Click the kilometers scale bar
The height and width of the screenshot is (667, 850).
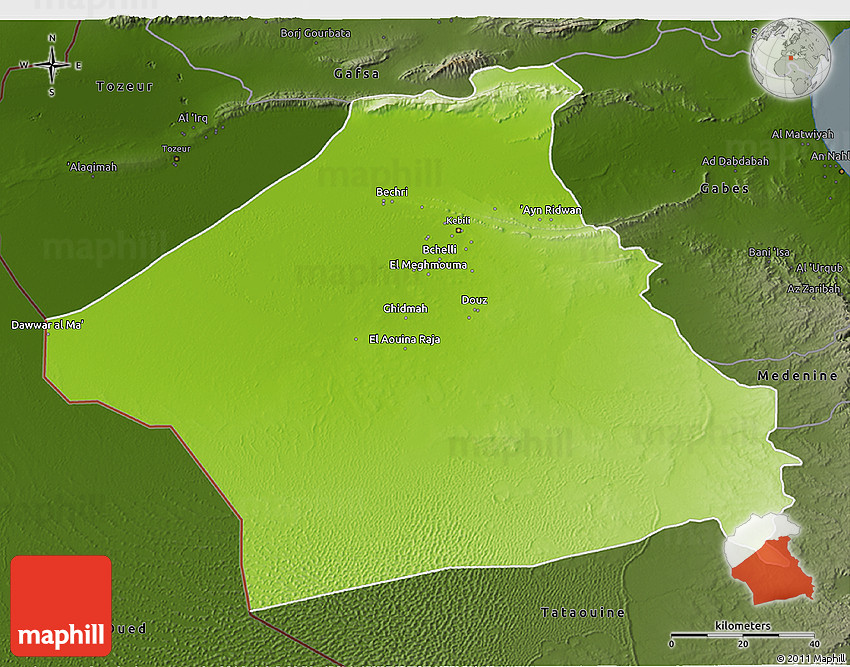tap(743, 635)
